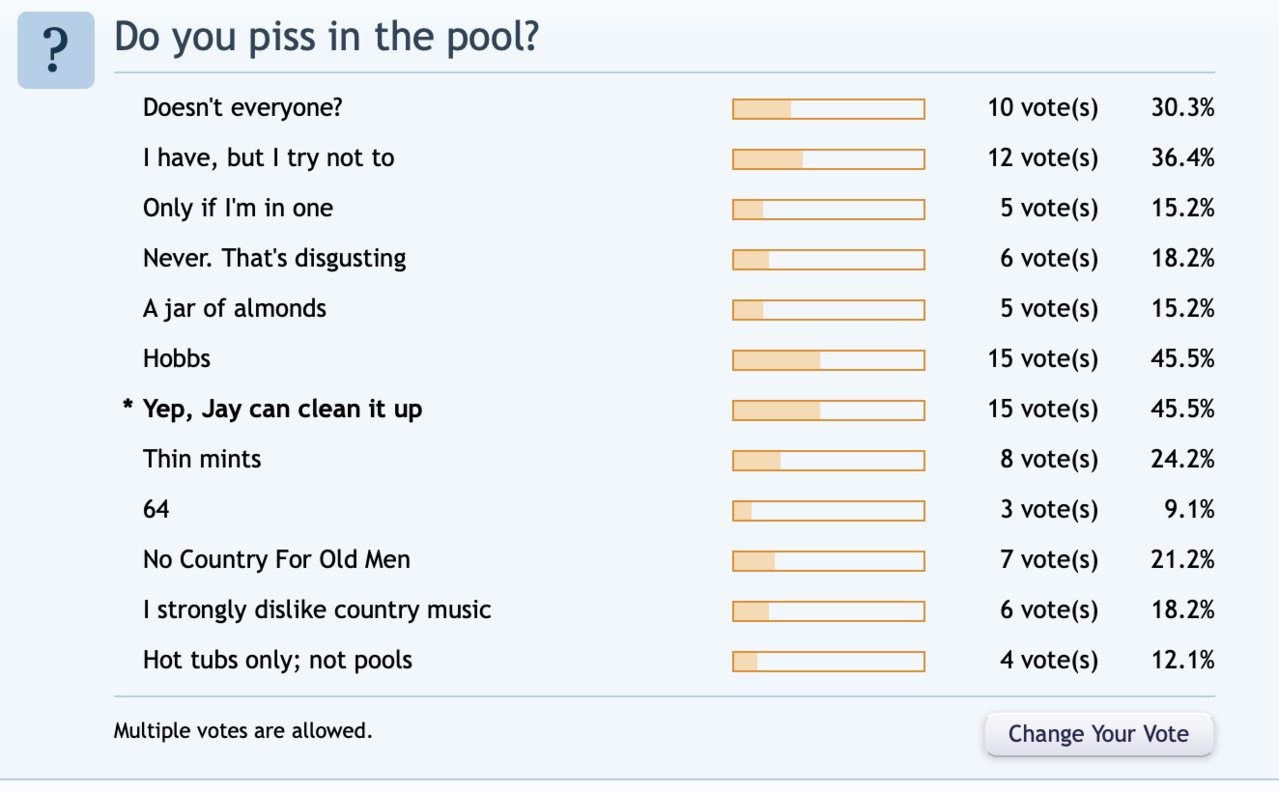Click the Hobbs result progress bar
Viewport: 1279px width, 792px height.
click(x=829, y=360)
